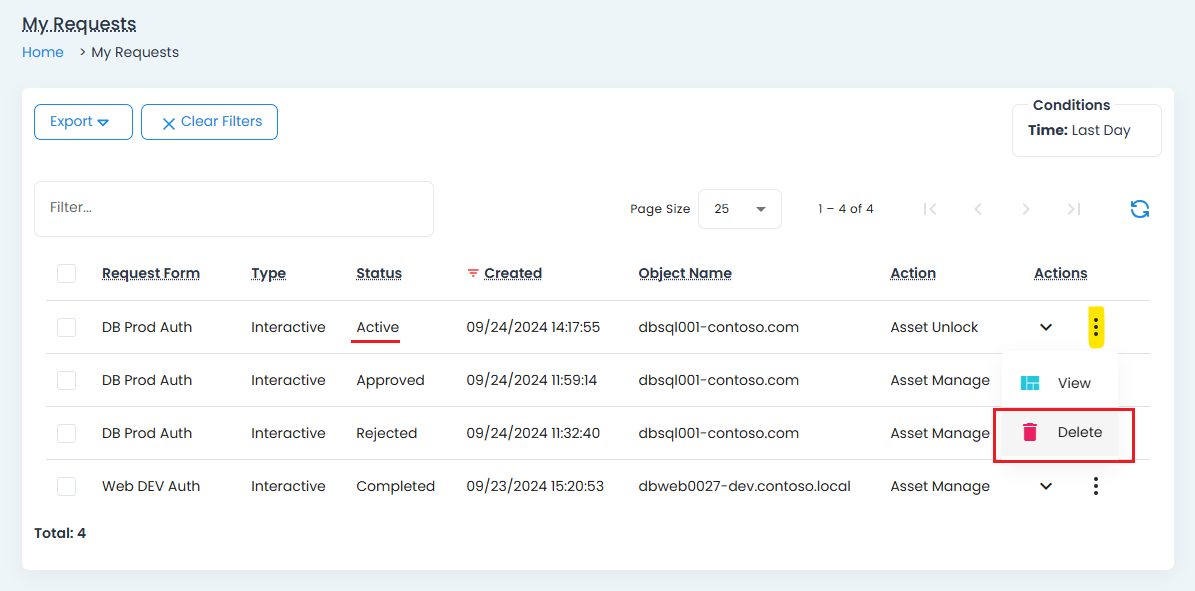Follow the Home breadcrumb link
This screenshot has height=591, width=1195.
click(43, 52)
